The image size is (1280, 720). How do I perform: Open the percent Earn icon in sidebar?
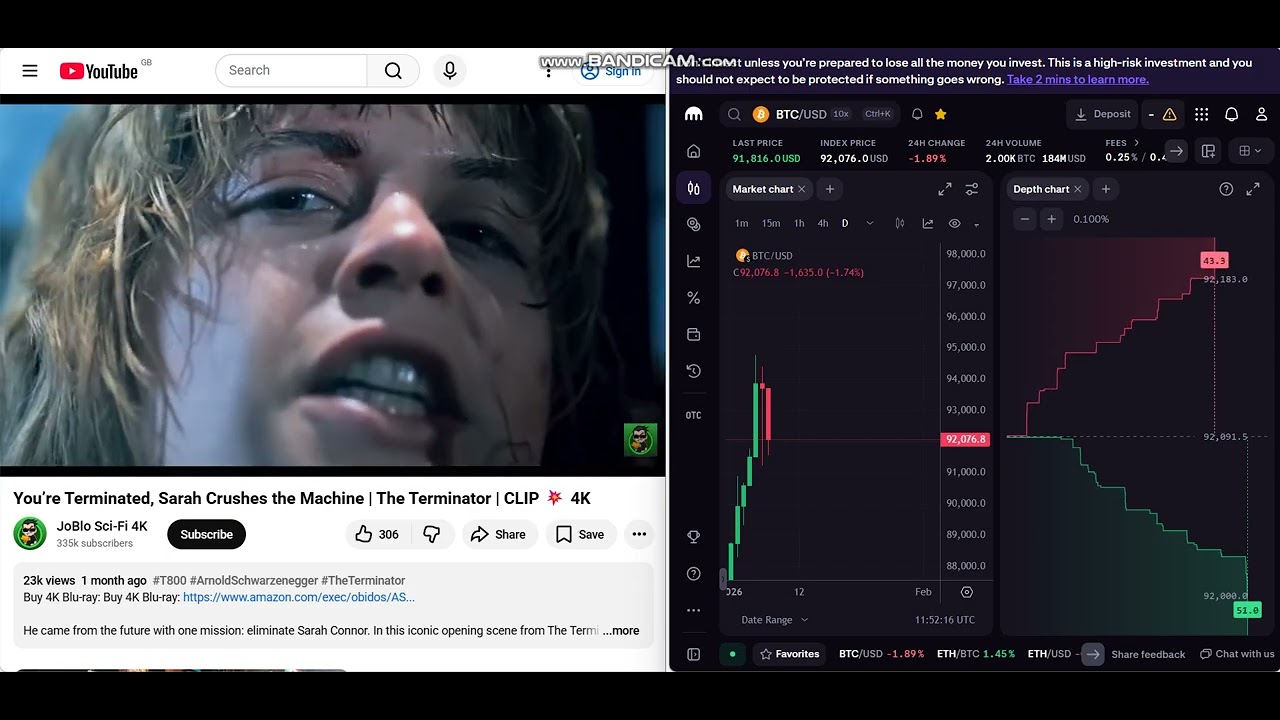coord(693,298)
